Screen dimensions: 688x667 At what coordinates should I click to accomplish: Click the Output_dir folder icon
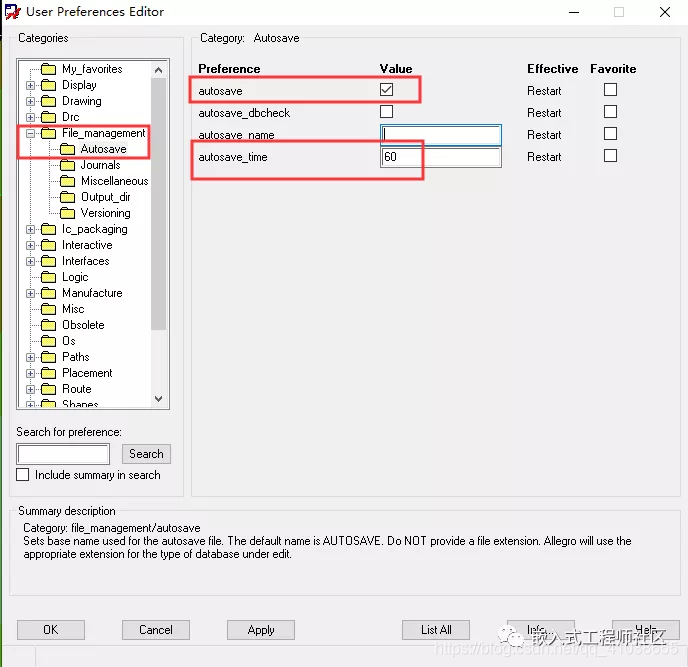click(x=67, y=197)
